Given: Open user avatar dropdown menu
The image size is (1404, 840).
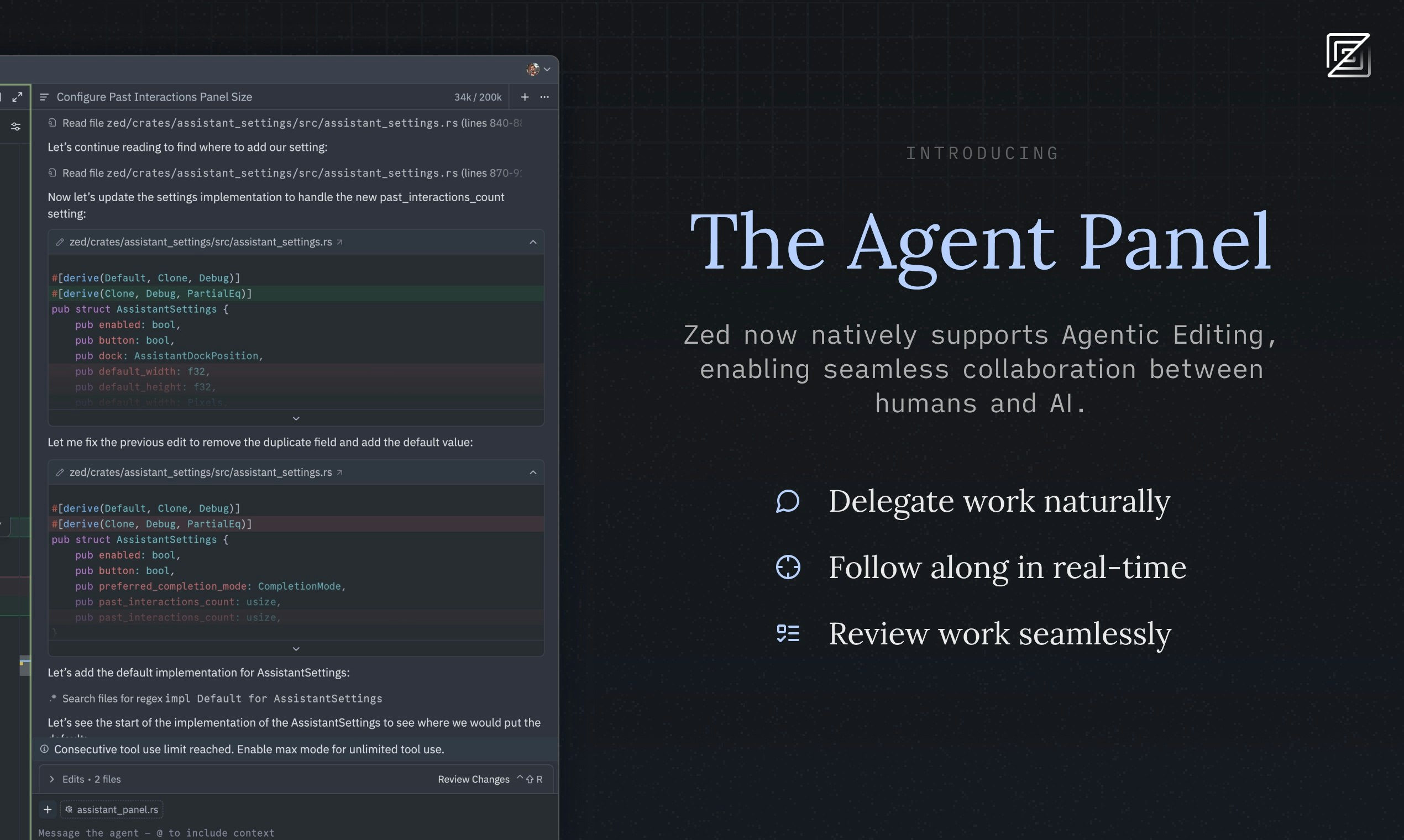Looking at the screenshot, I should click(538, 69).
